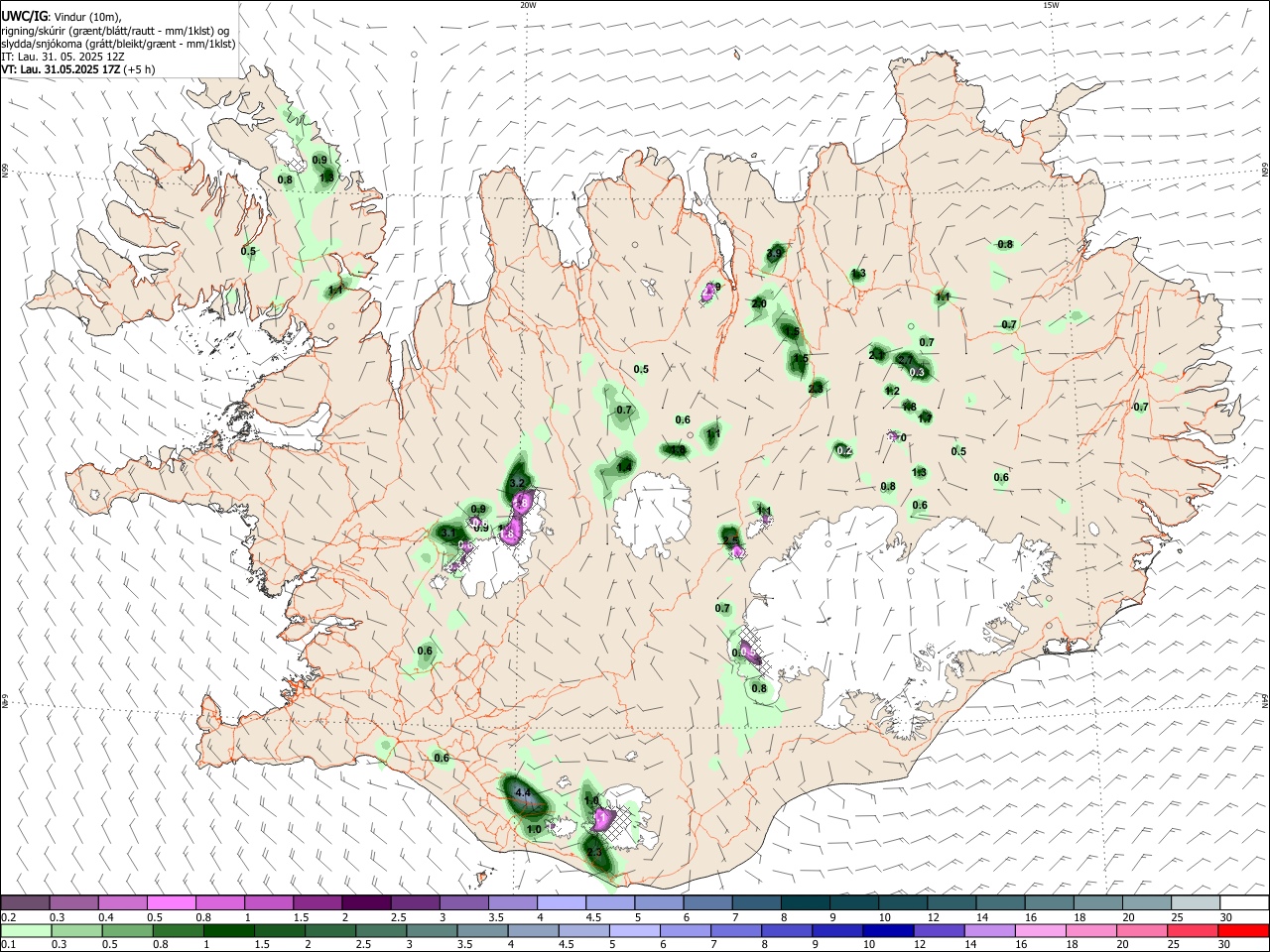The width and height of the screenshot is (1270, 952).
Task: Select the '3.2' precipitation value on the map
Action: pyautogui.click(x=517, y=483)
